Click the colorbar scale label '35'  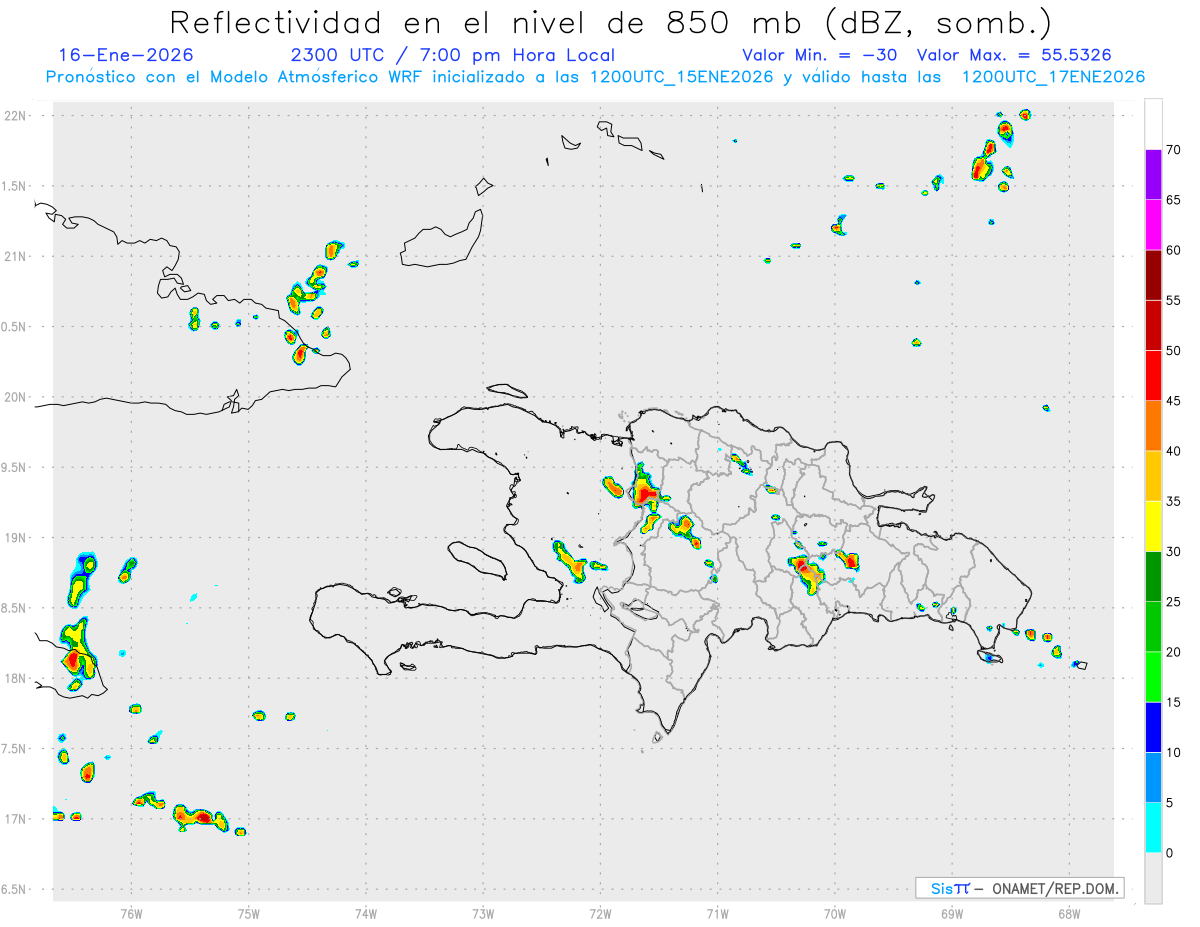pos(1173,502)
